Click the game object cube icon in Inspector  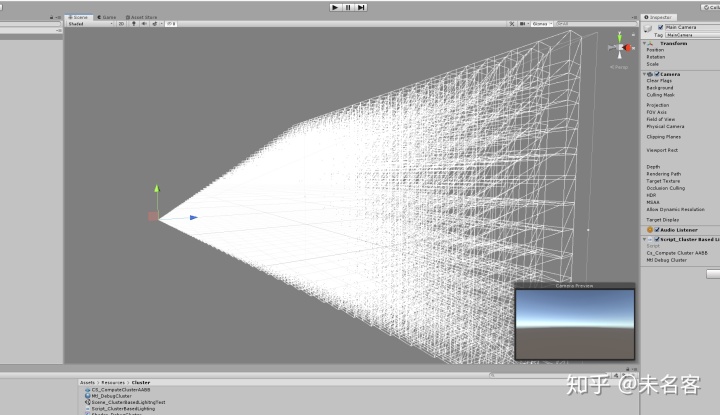647,29
